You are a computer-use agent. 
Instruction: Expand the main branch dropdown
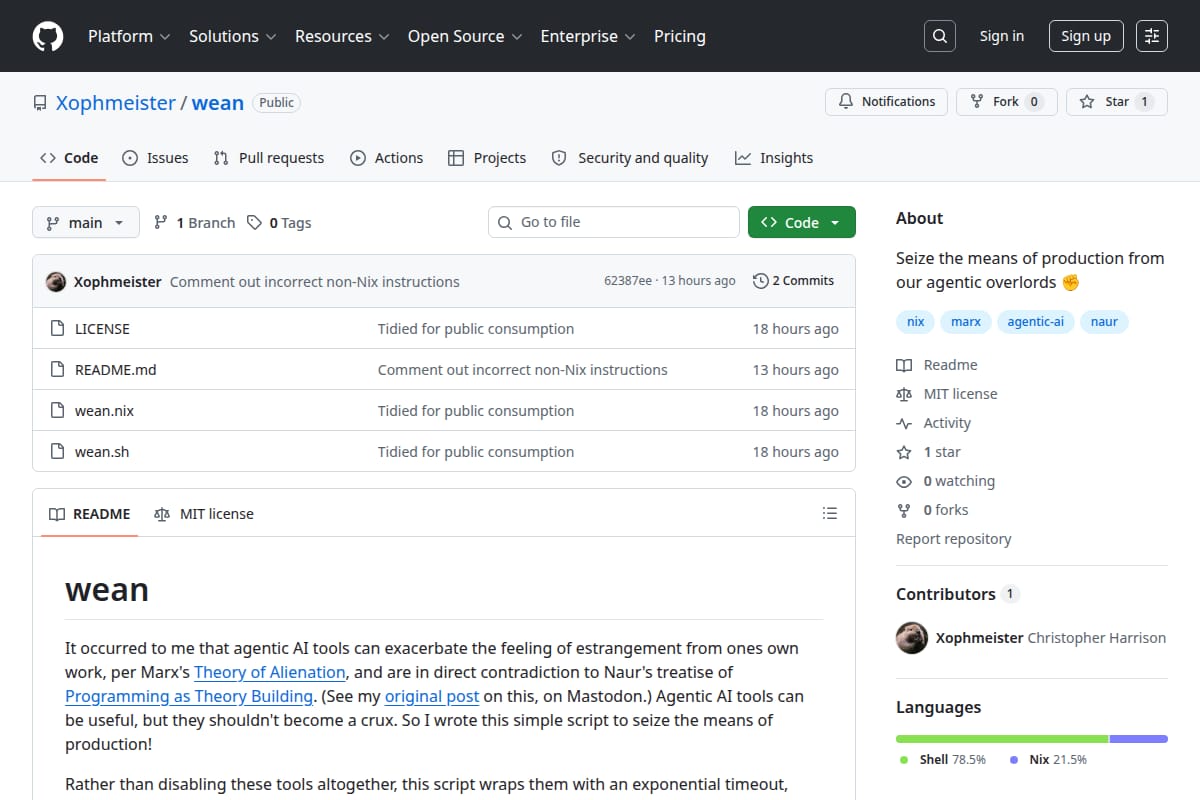coord(85,222)
